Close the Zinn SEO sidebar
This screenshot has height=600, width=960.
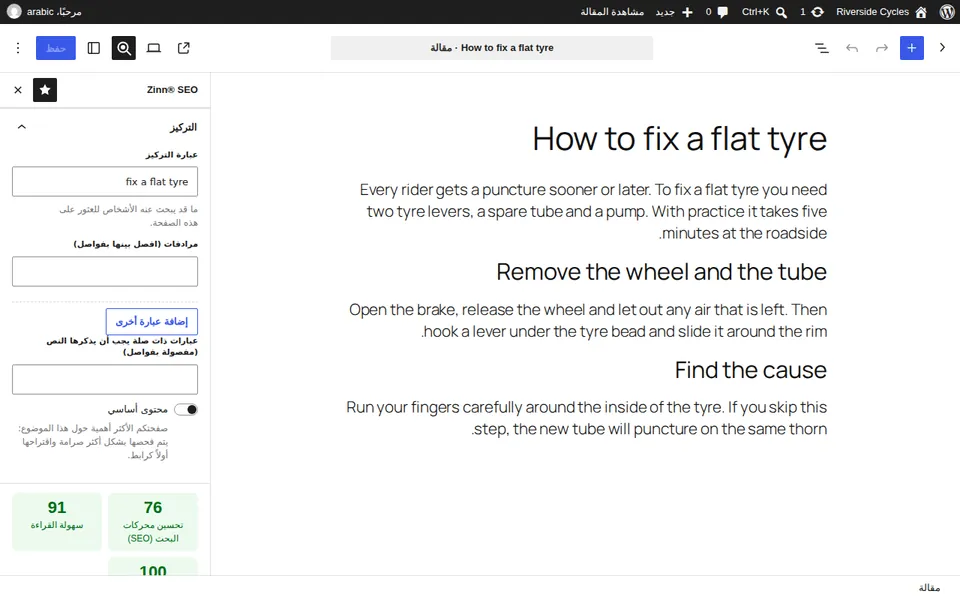(x=18, y=90)
